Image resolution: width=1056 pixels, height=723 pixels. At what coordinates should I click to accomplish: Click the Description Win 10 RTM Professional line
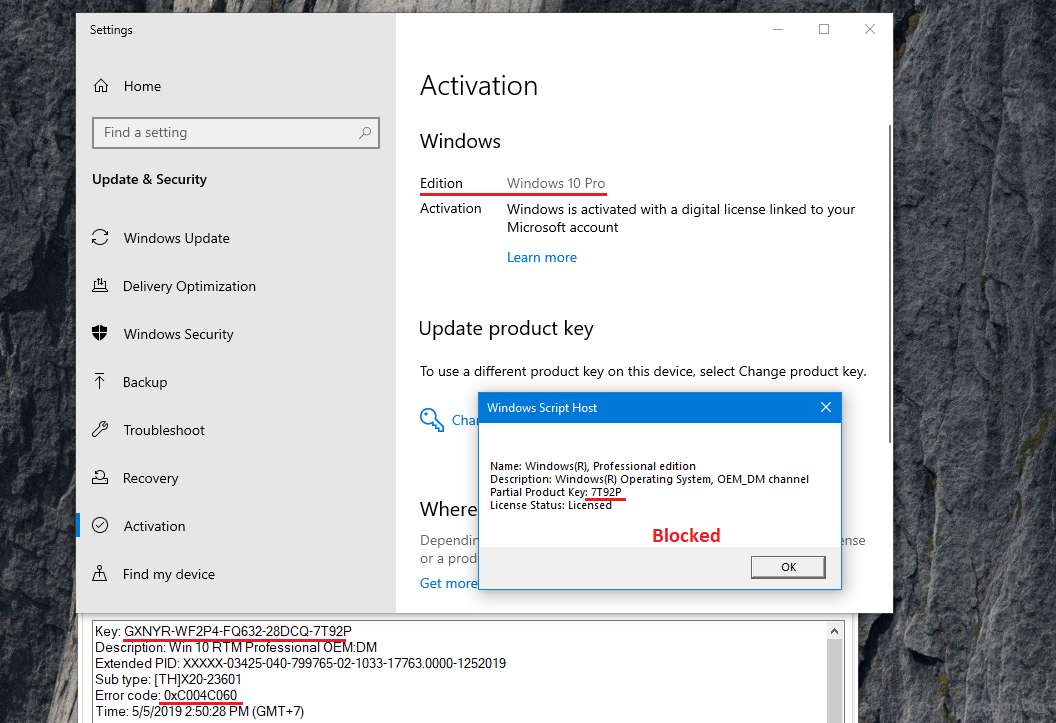coord(236,647)
